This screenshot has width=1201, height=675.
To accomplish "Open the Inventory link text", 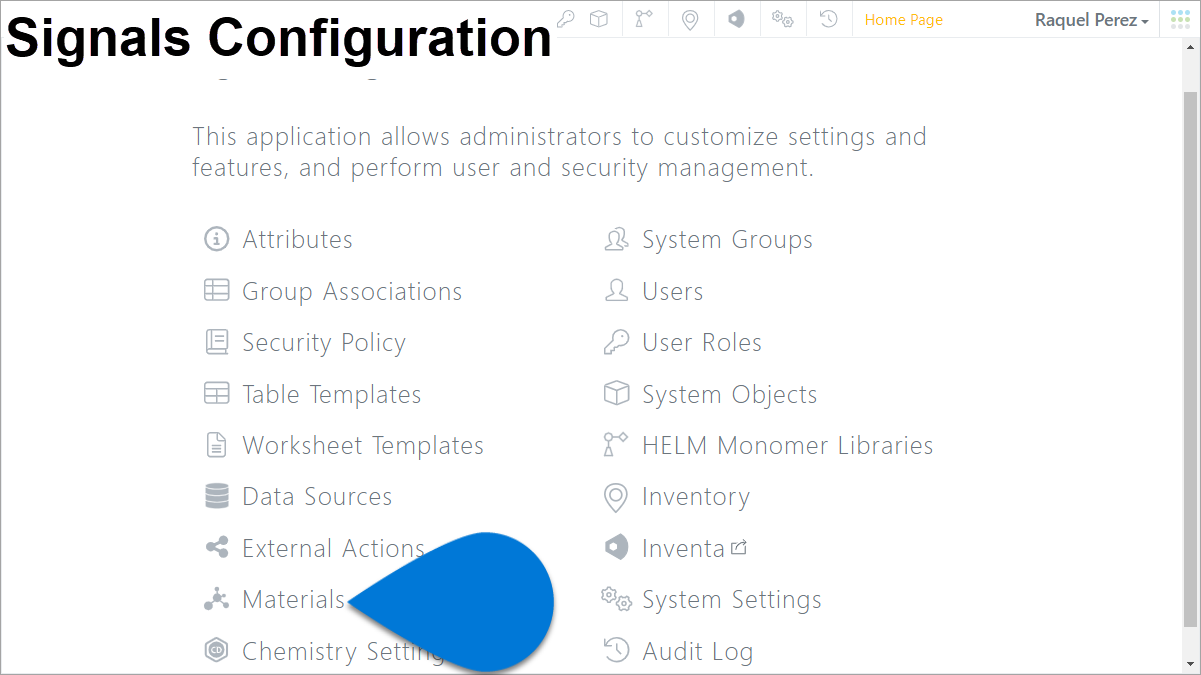I will [x=695, y=497].
